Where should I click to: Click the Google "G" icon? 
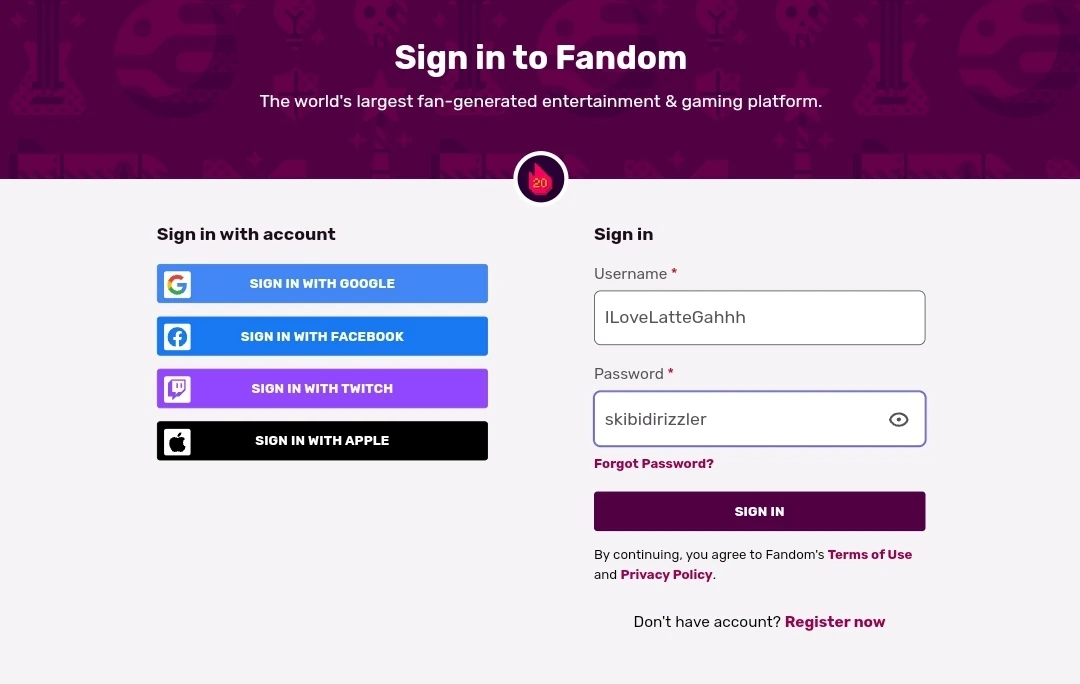point(176,283)
